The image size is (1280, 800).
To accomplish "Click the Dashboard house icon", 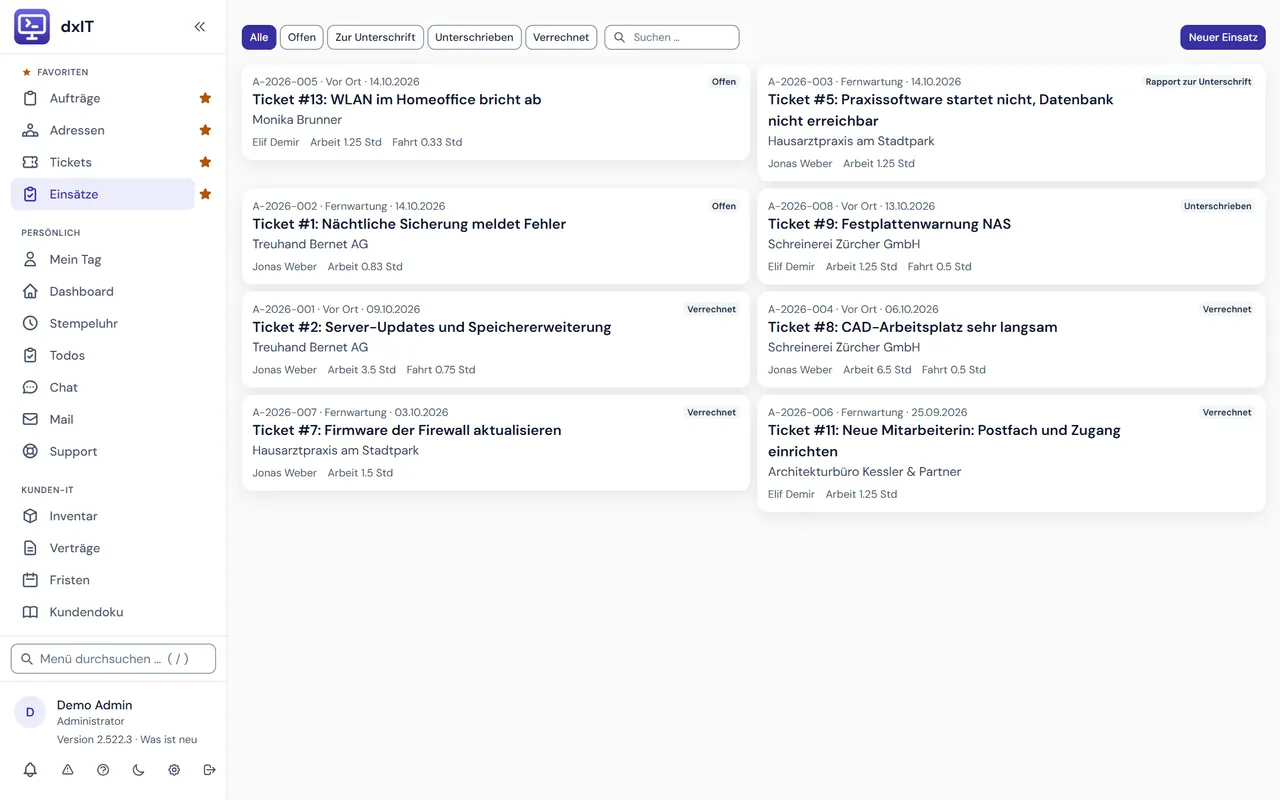I will (x=30, y=291).
